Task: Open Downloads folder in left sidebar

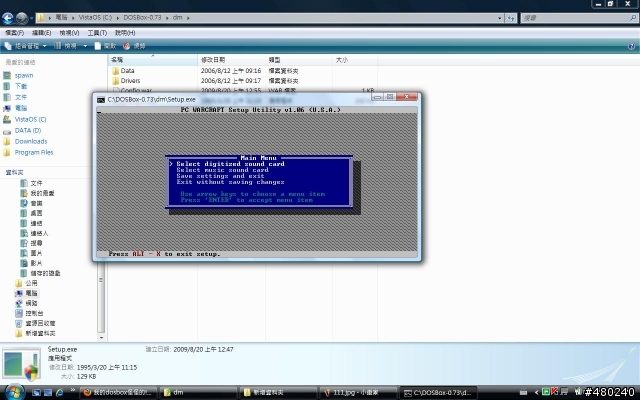Action: click(30, 141)
